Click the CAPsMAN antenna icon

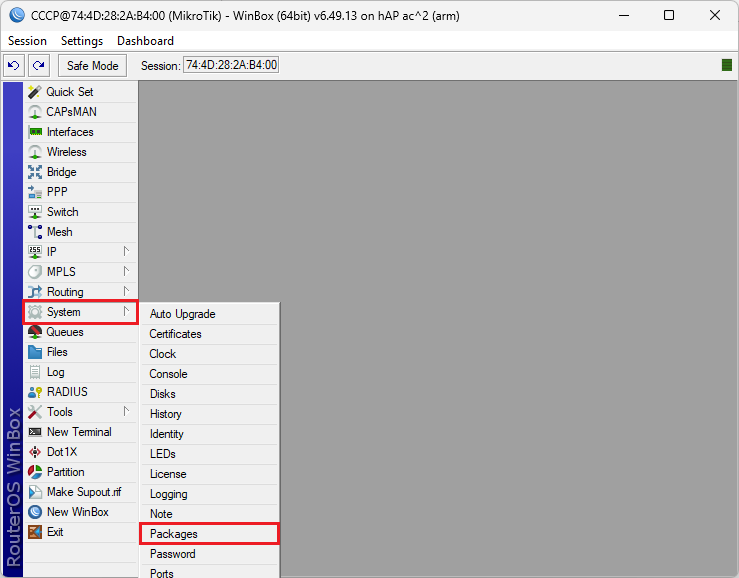tap(35, 112)
